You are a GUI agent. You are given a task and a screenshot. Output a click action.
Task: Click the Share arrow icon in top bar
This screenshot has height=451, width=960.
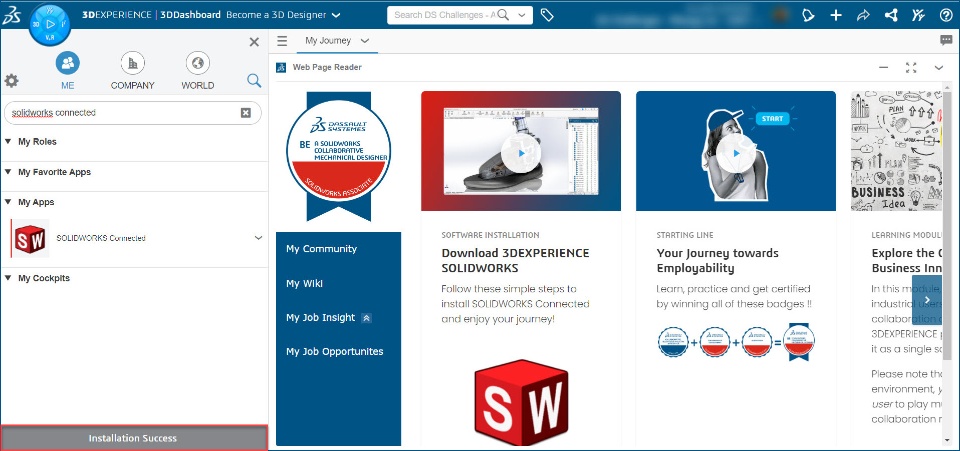coord(863,15)
